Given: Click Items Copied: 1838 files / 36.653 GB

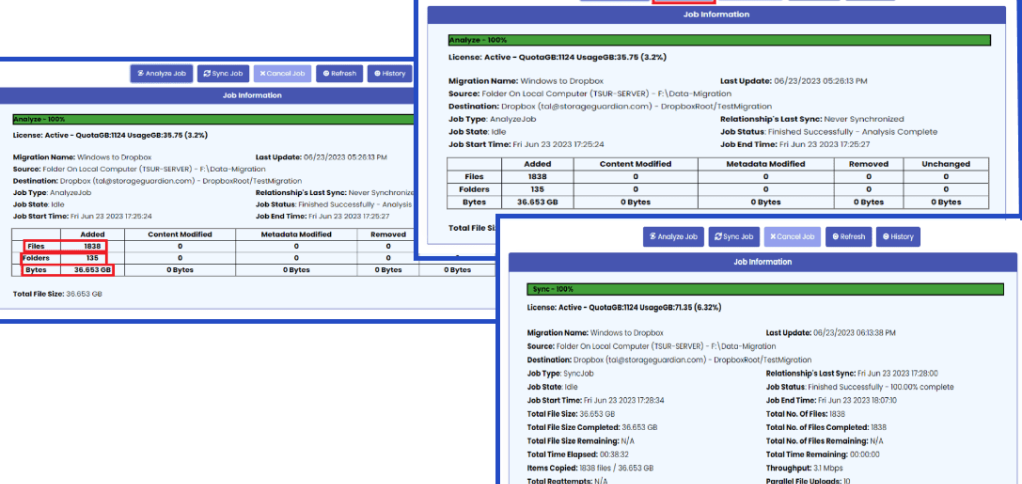Looking at the screenshot, I should (590, 468).
